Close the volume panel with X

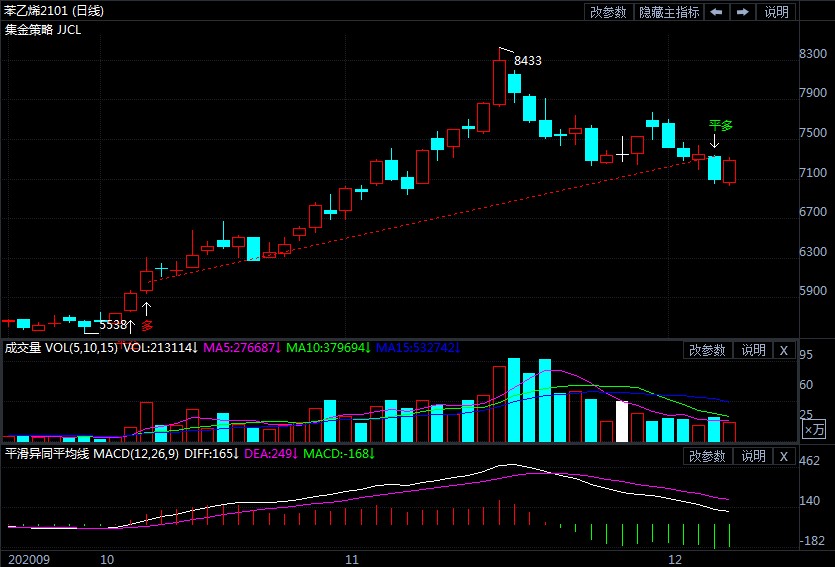coord(783,350)
